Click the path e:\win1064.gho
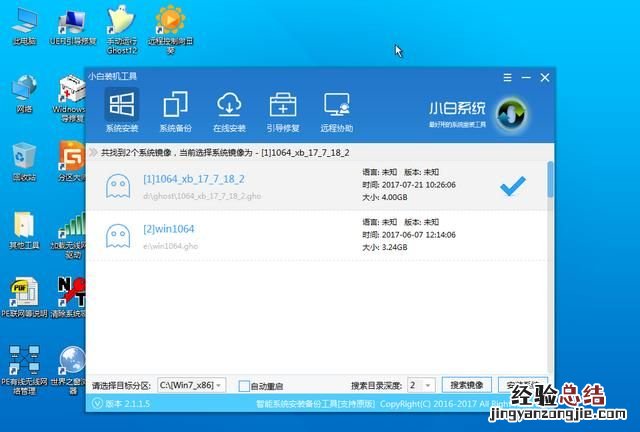This screenshot has height=432, width=640. coord(171,246)
